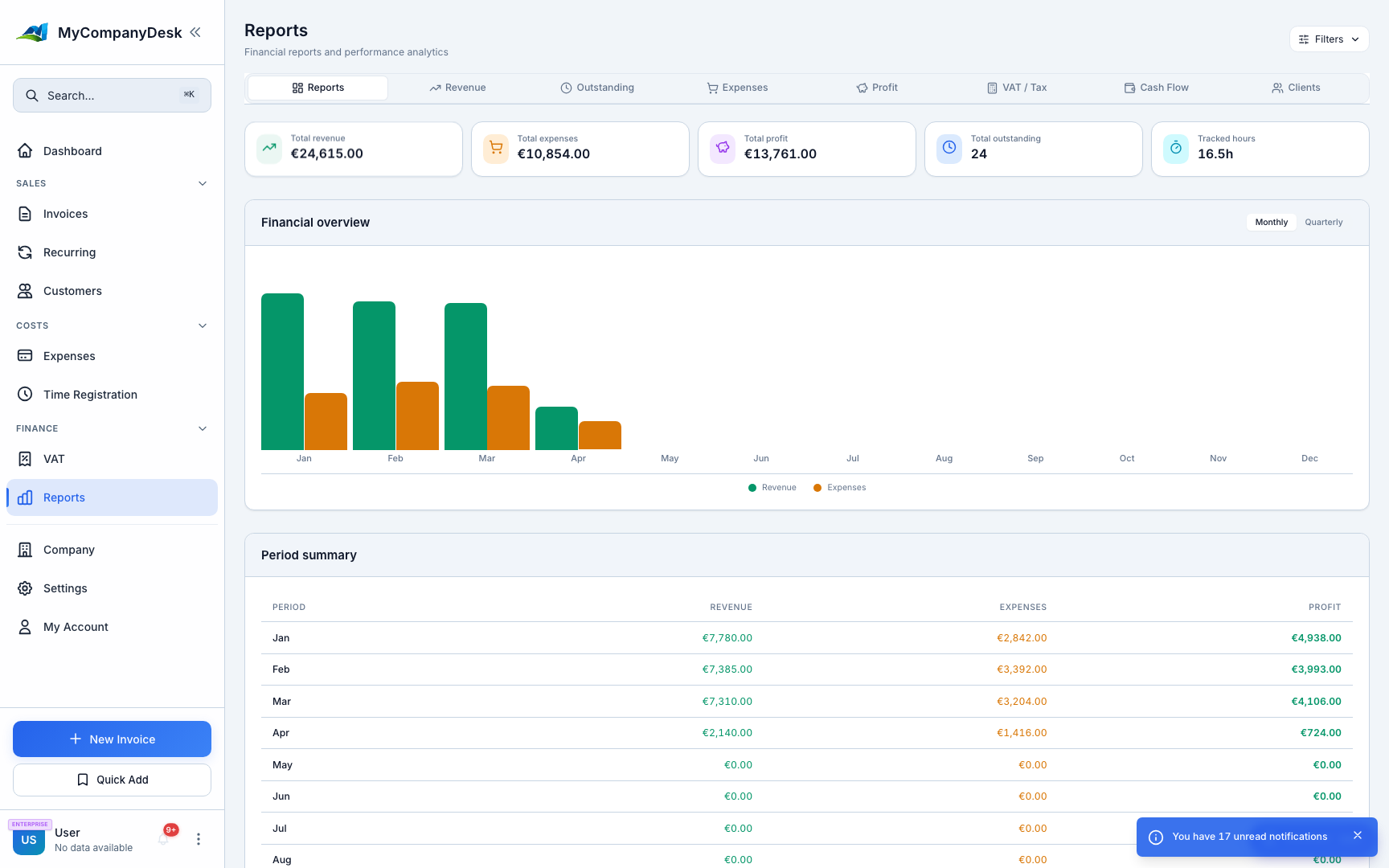
Task: Switch chart view to Quarterly
Action: [x=1323, y=222]
